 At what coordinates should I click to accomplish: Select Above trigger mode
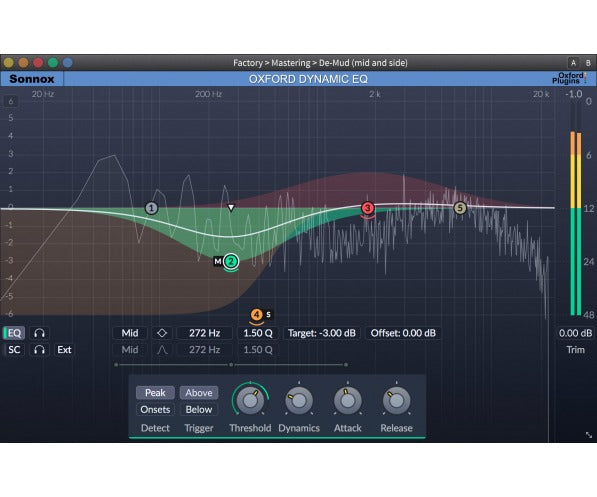coord(199,393)
